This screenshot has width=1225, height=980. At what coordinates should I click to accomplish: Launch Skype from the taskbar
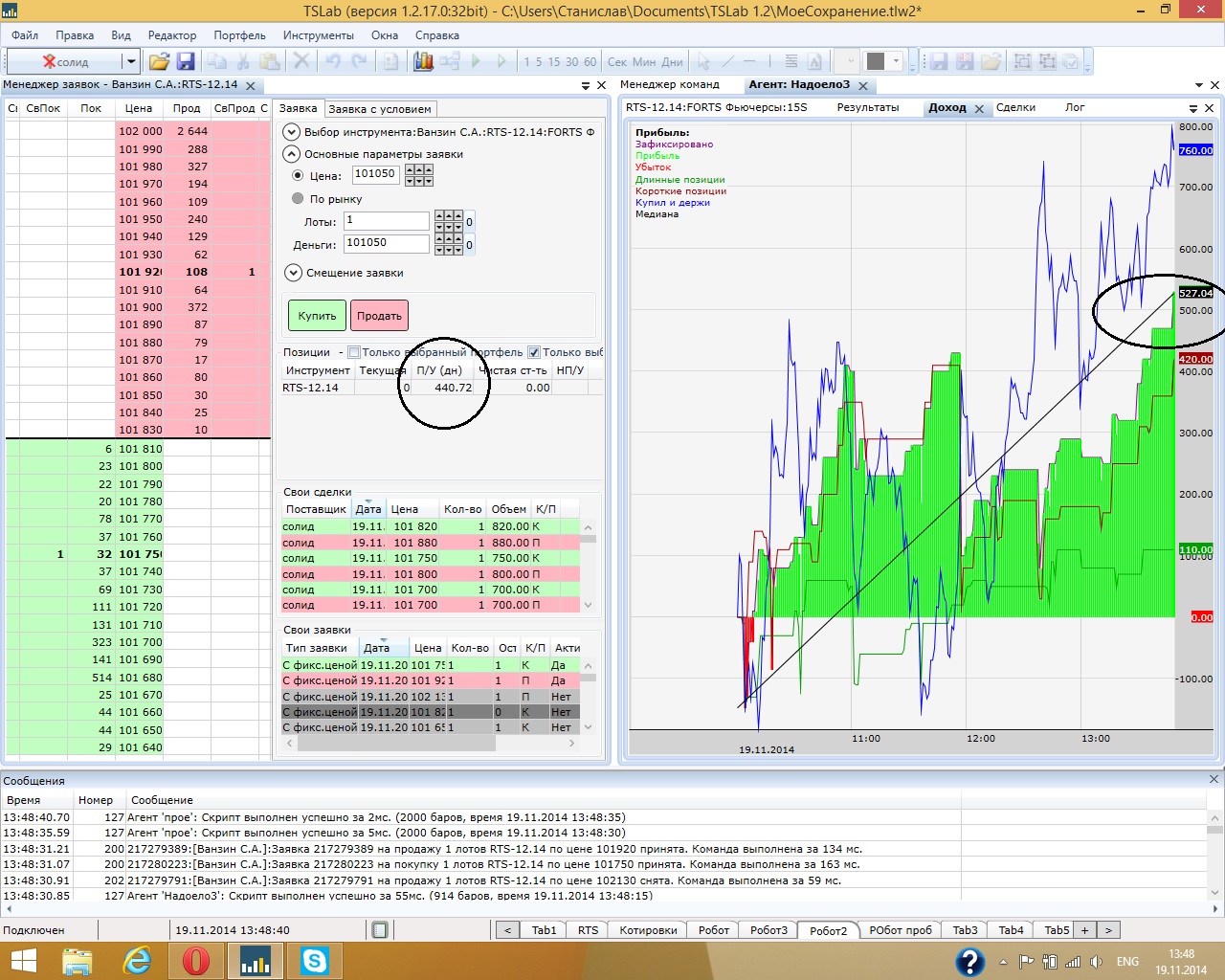point(314,960)
